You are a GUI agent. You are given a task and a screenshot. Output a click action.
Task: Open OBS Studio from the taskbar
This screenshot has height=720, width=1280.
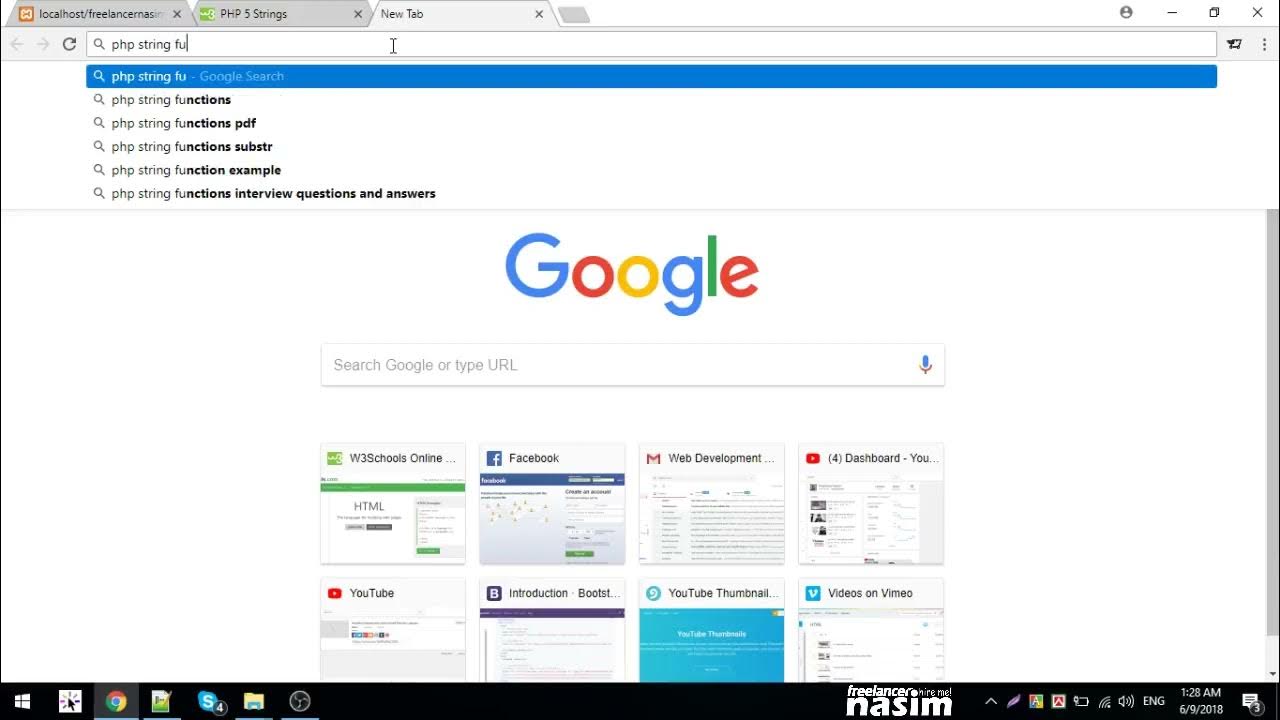300,701
